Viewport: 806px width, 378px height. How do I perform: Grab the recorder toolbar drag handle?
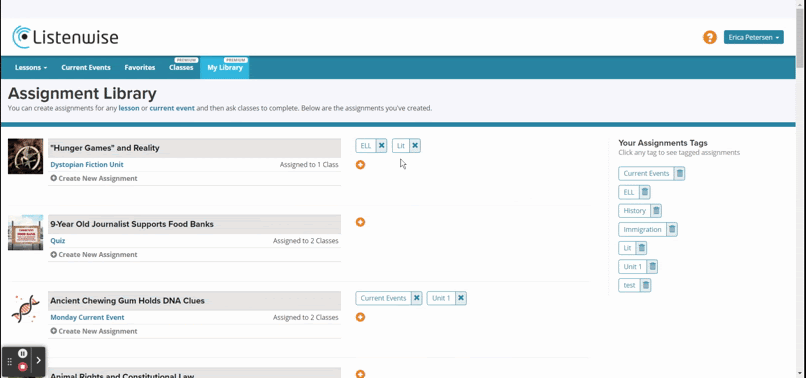[x=9, y=362]
